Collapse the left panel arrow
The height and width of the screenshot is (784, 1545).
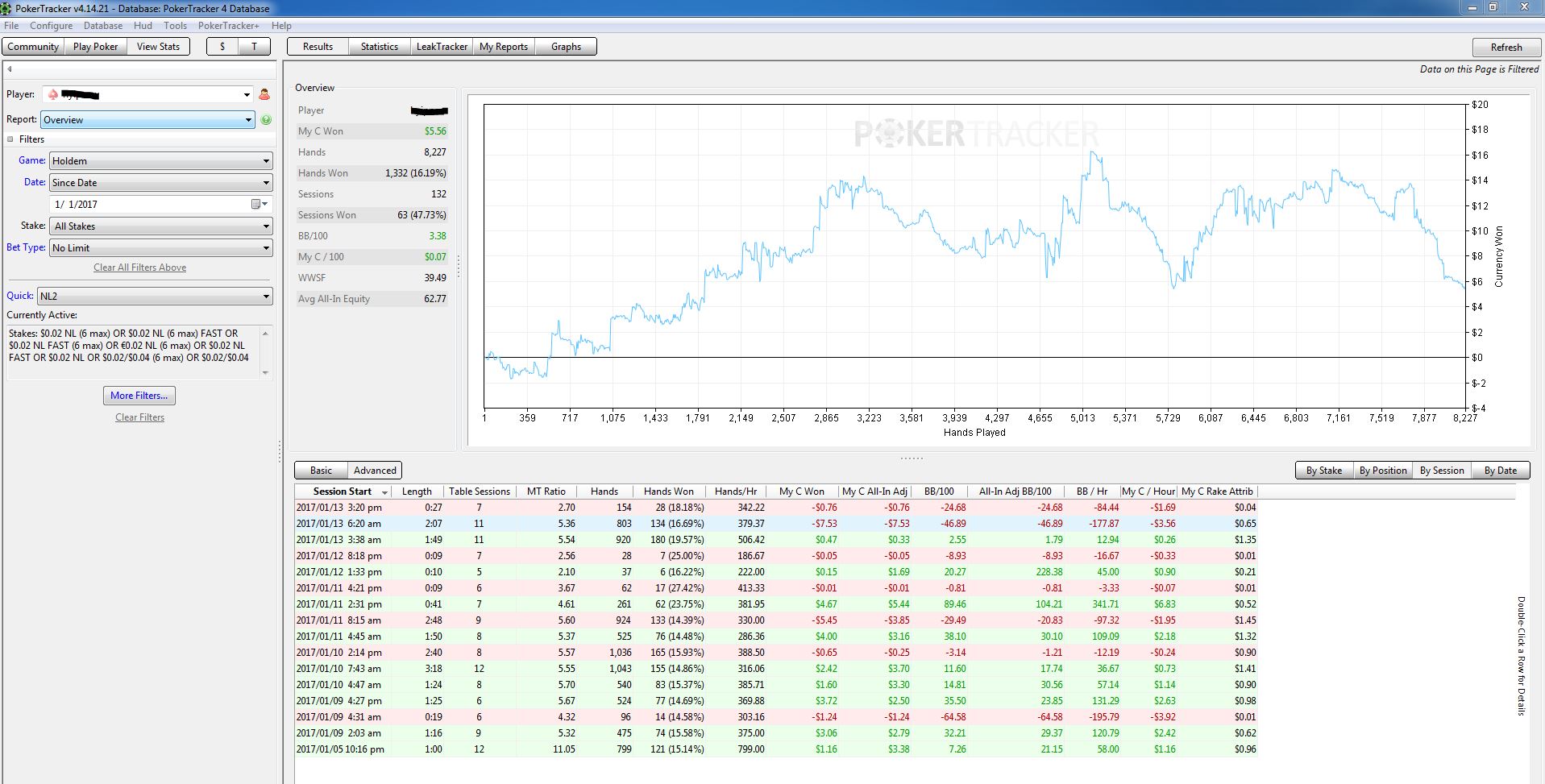point(10,68)
